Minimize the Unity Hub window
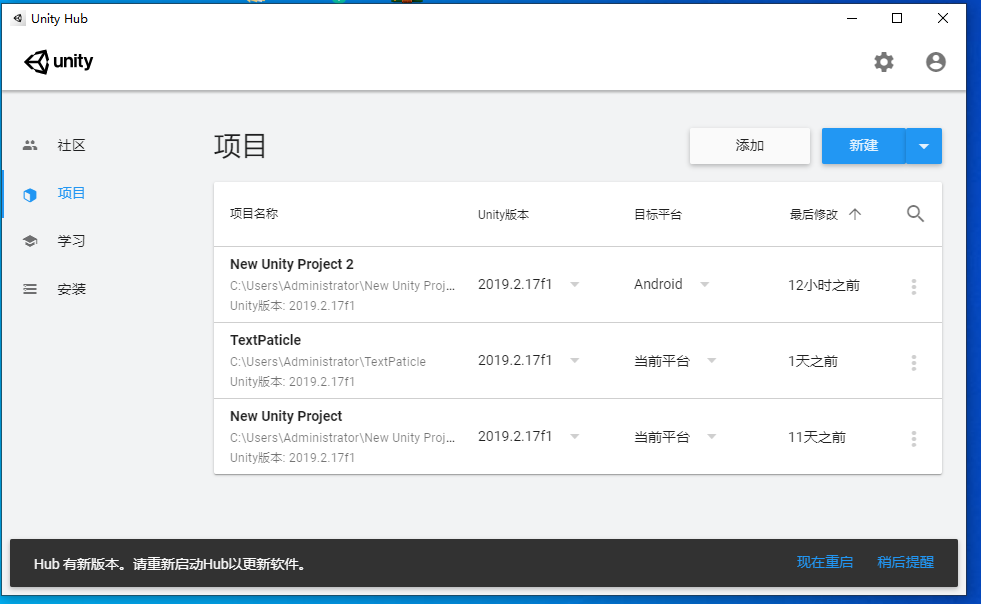This screenshot has width=981, height=604. coord(851,18)
